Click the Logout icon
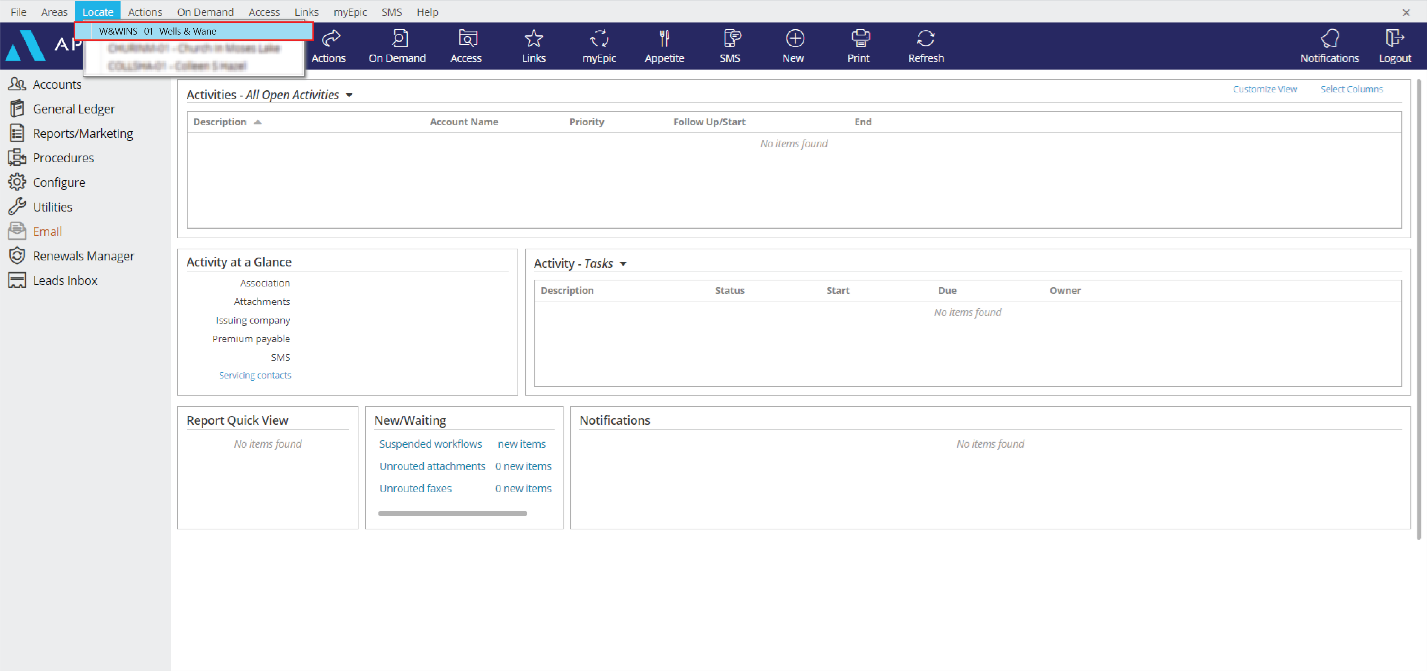This screenshot has height=671, width=1427. (x=1394, y=39)
